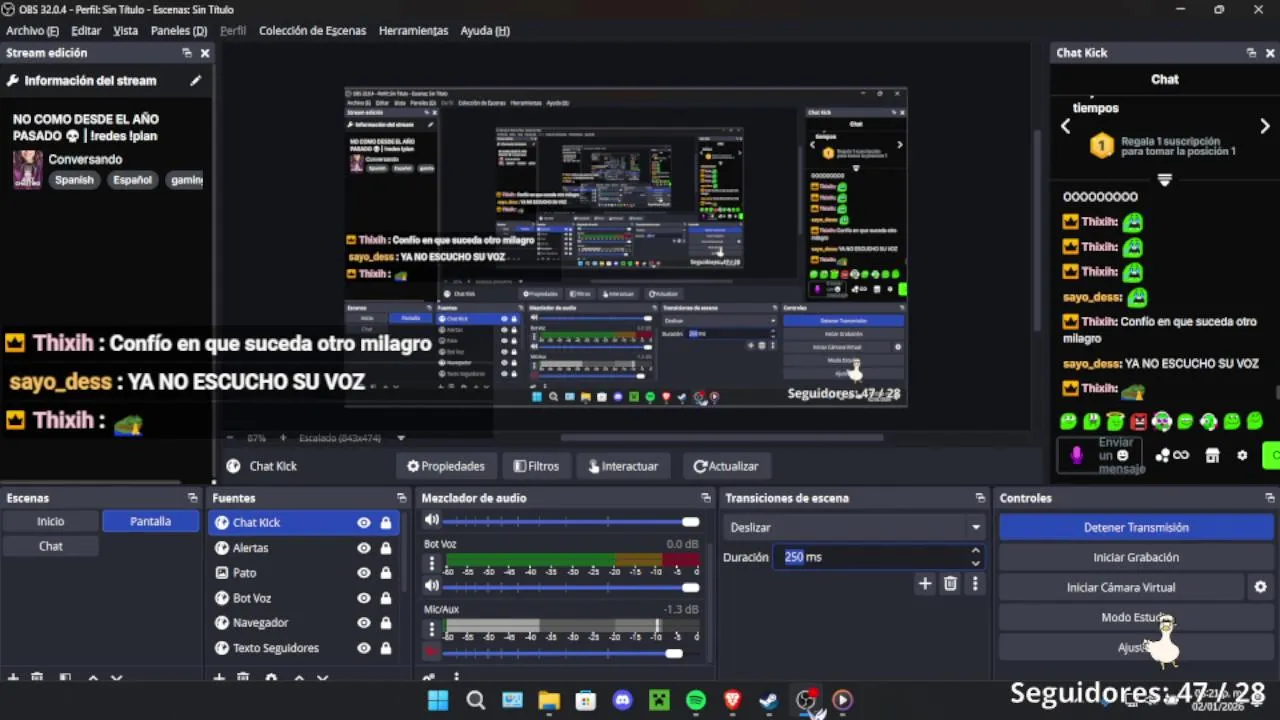Toggle Navegador source visibility

[364, 623]
